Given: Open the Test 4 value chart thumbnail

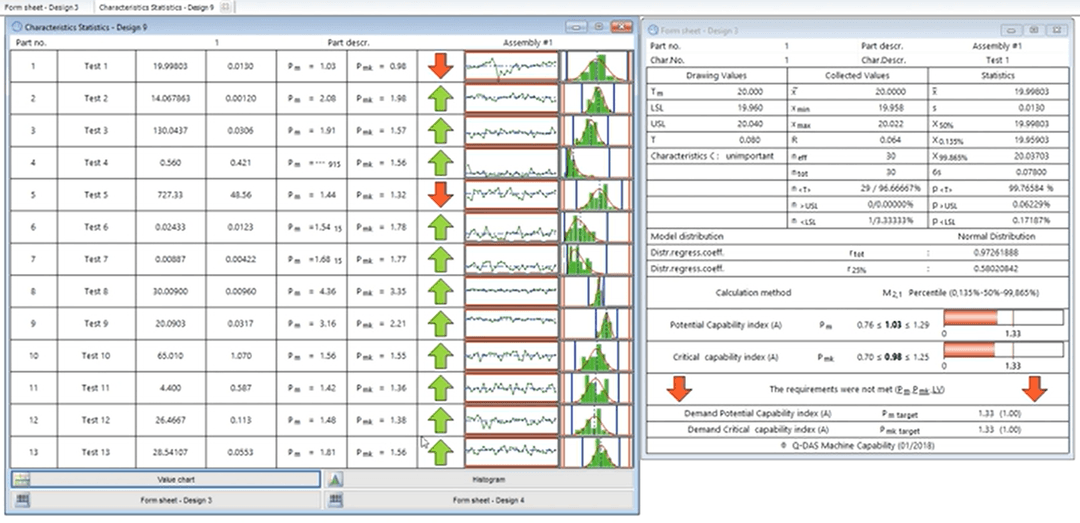Looking at the screenshot, I should click(511, 163).
